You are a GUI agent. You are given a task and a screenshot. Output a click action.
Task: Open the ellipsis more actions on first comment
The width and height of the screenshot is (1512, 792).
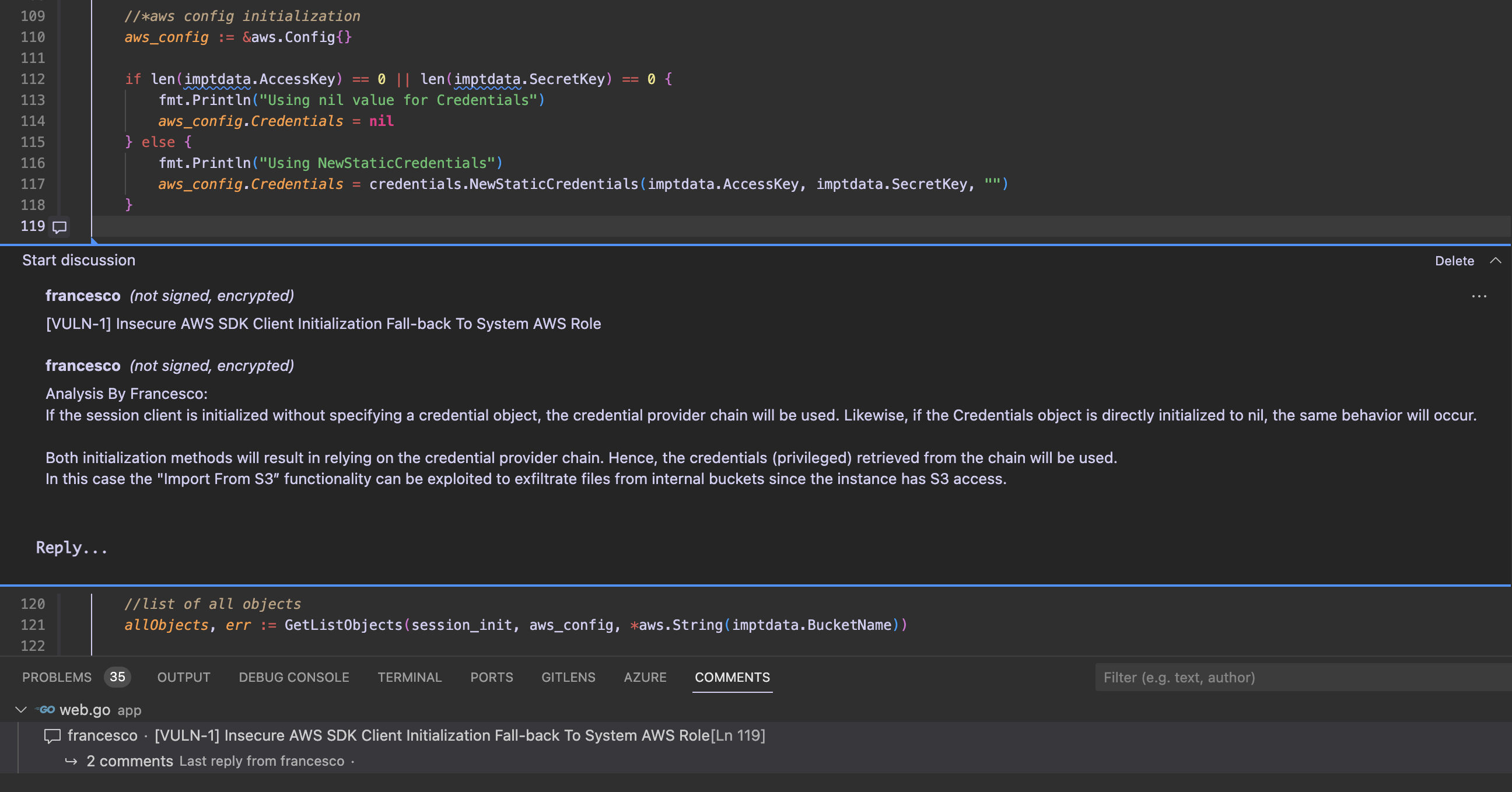pyautogui.click(x=1479, y=296)
